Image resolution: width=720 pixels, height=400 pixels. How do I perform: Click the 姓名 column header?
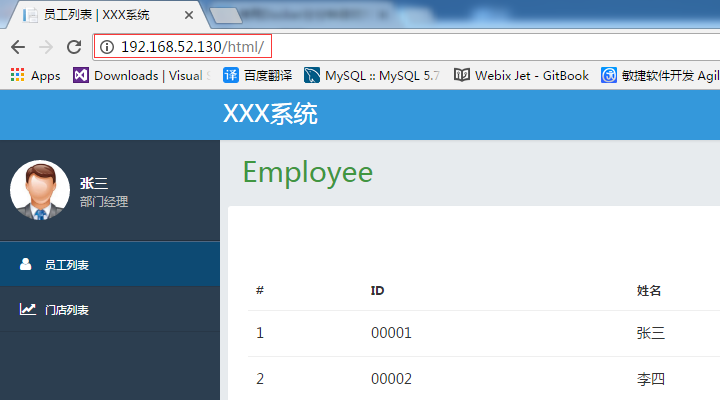(x=649, y=291)
